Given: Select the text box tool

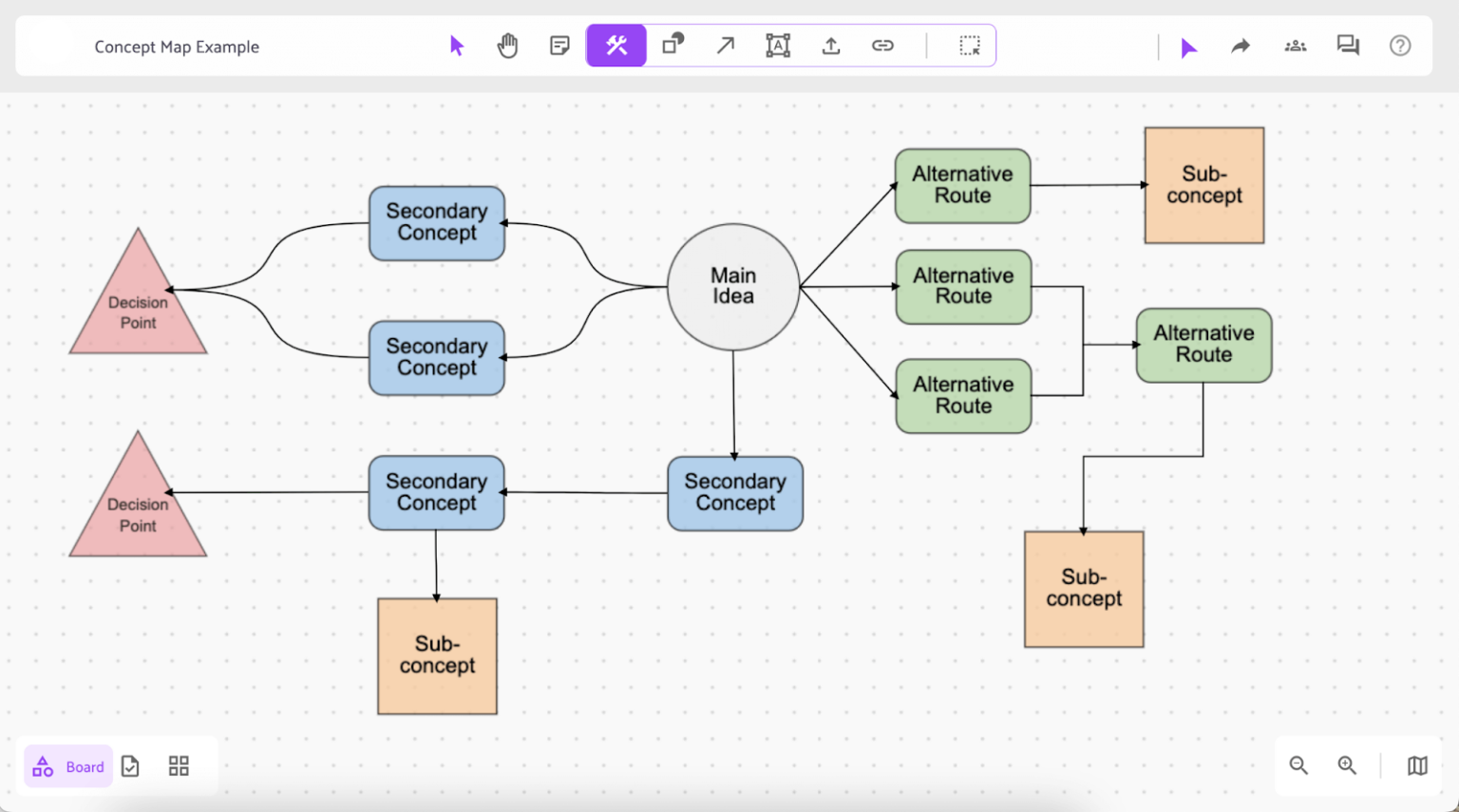Looking at the screenshot, I should pyautogui.click(x=778, y=46).
